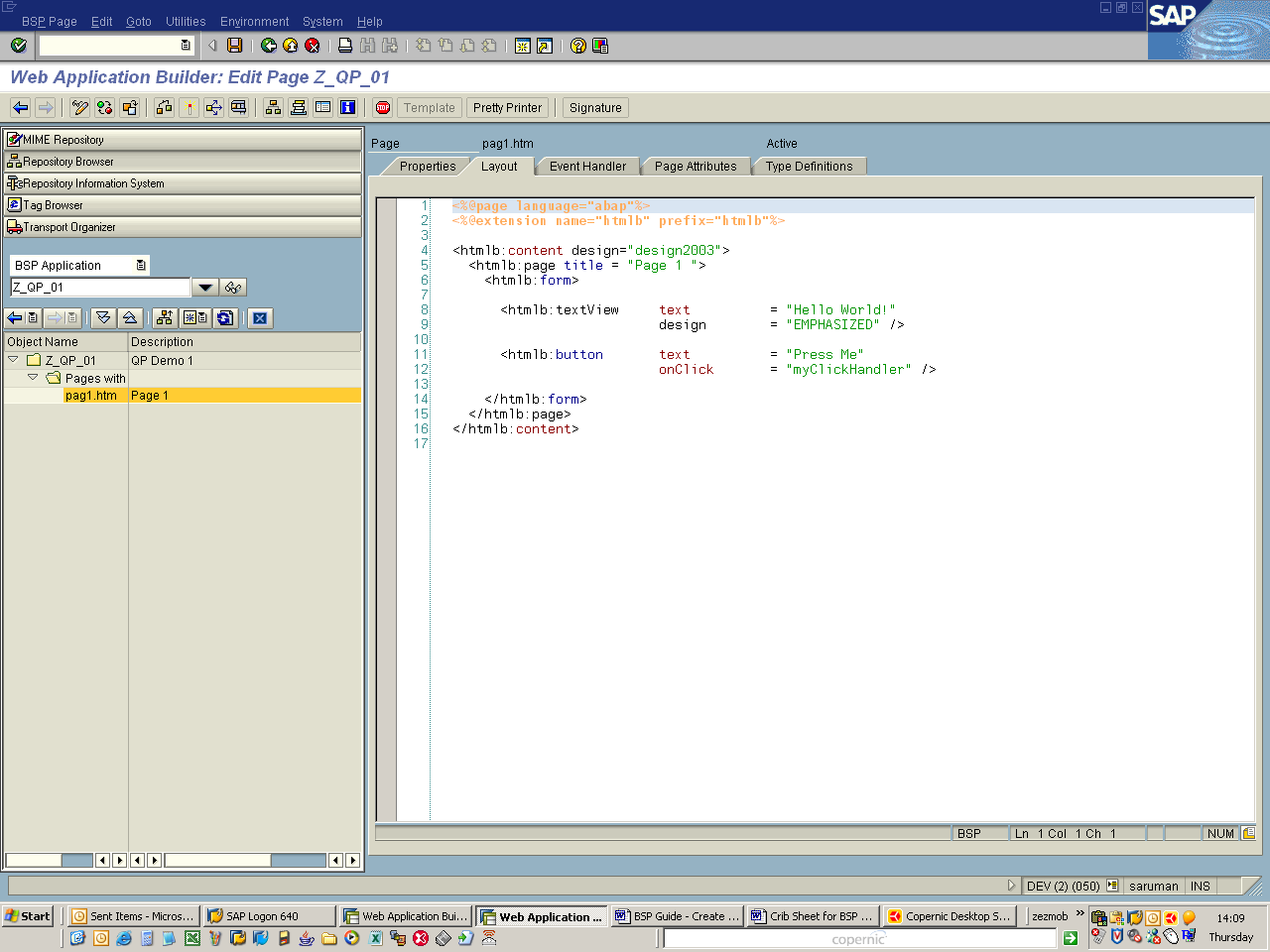Click in the Z_QP_01 object name field
The width and height of the screenshot is (1270, 952).
[x=100, y=288]
